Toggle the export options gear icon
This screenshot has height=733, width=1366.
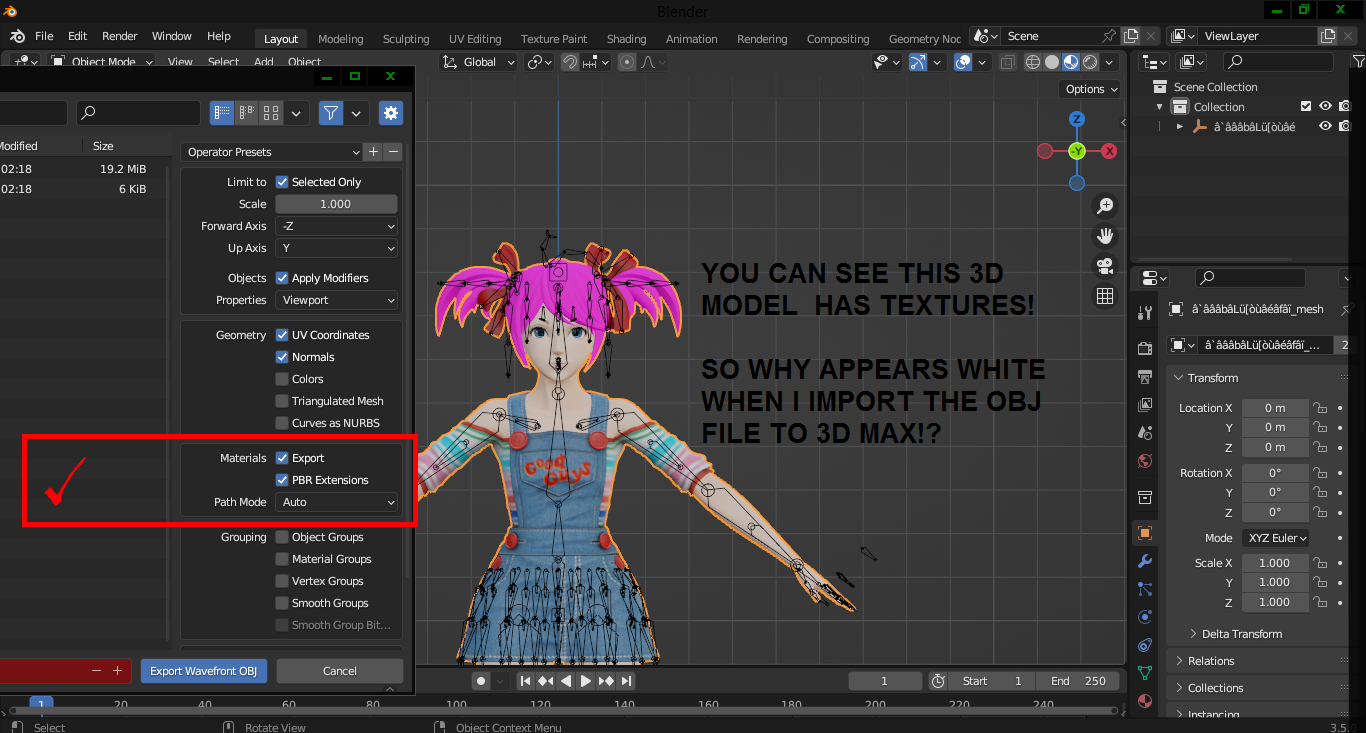pos(391,113)
